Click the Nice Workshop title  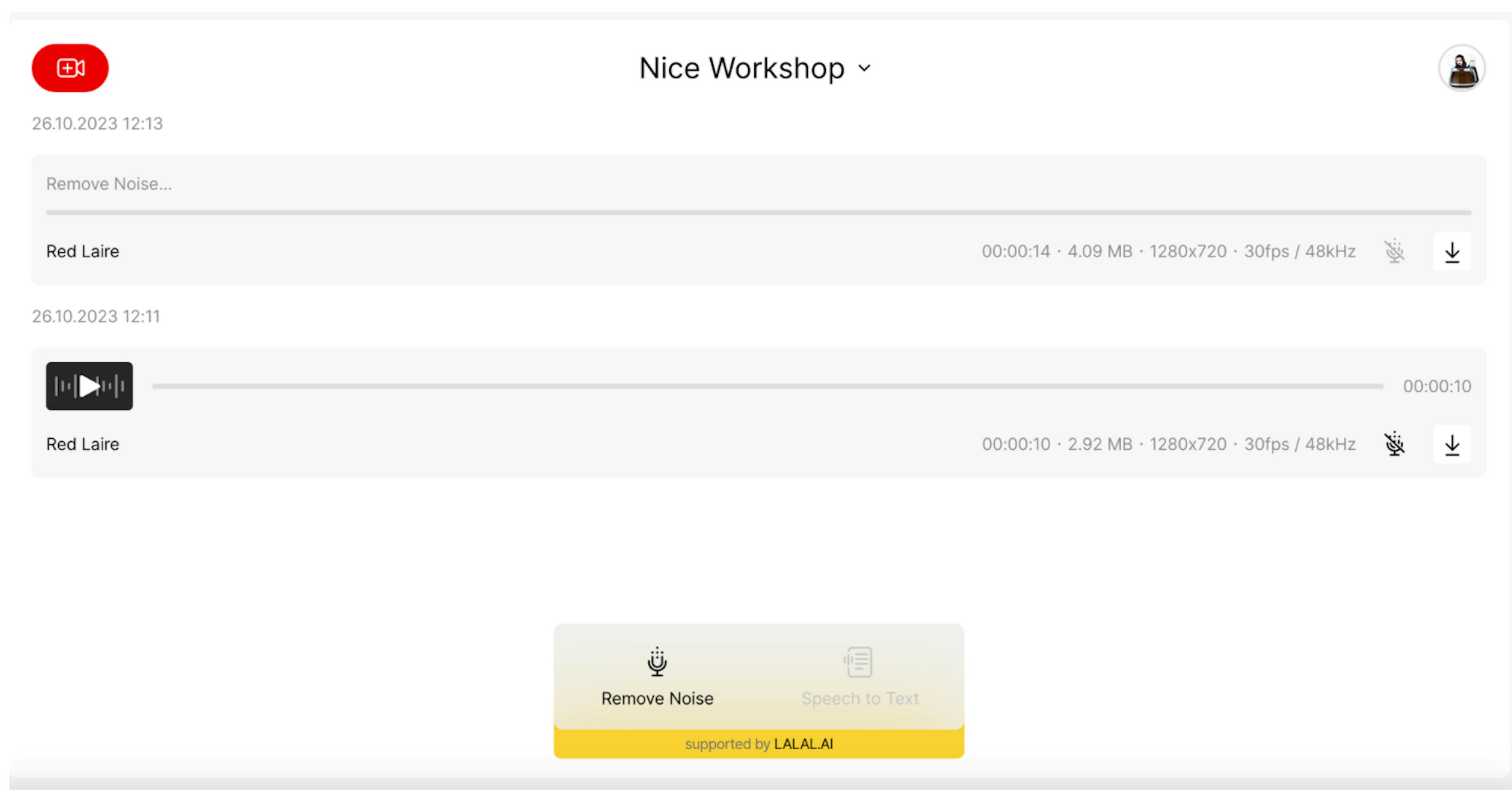pyautogui.click(x=742, y=68)
